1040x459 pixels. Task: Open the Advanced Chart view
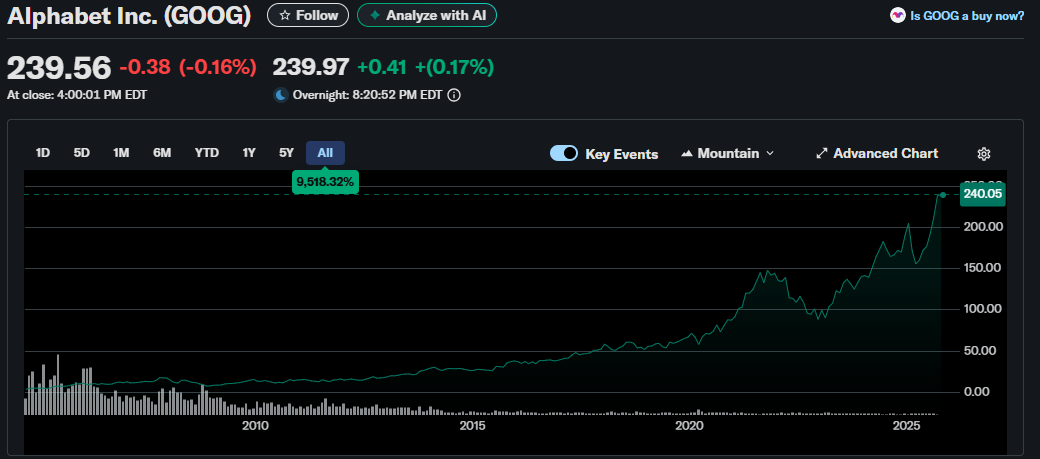click(x=877, y=154)
